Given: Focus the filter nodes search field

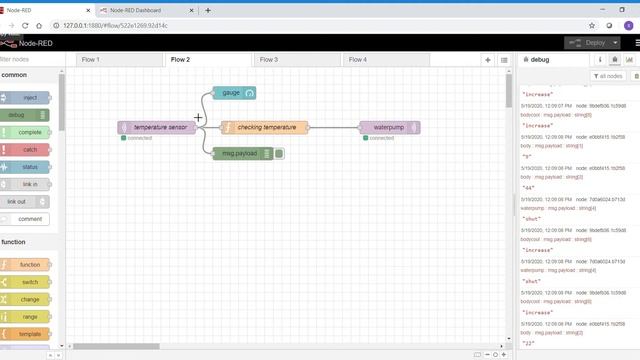Looking at the screenshot, I should [32, 60].
